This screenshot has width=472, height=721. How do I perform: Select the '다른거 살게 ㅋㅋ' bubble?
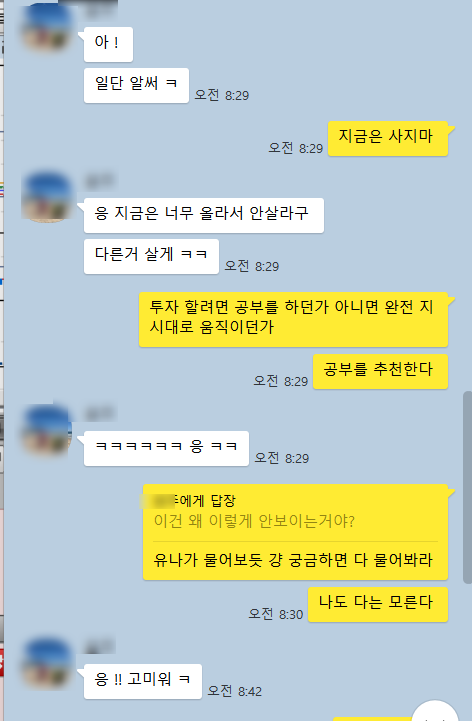(151, 256)
